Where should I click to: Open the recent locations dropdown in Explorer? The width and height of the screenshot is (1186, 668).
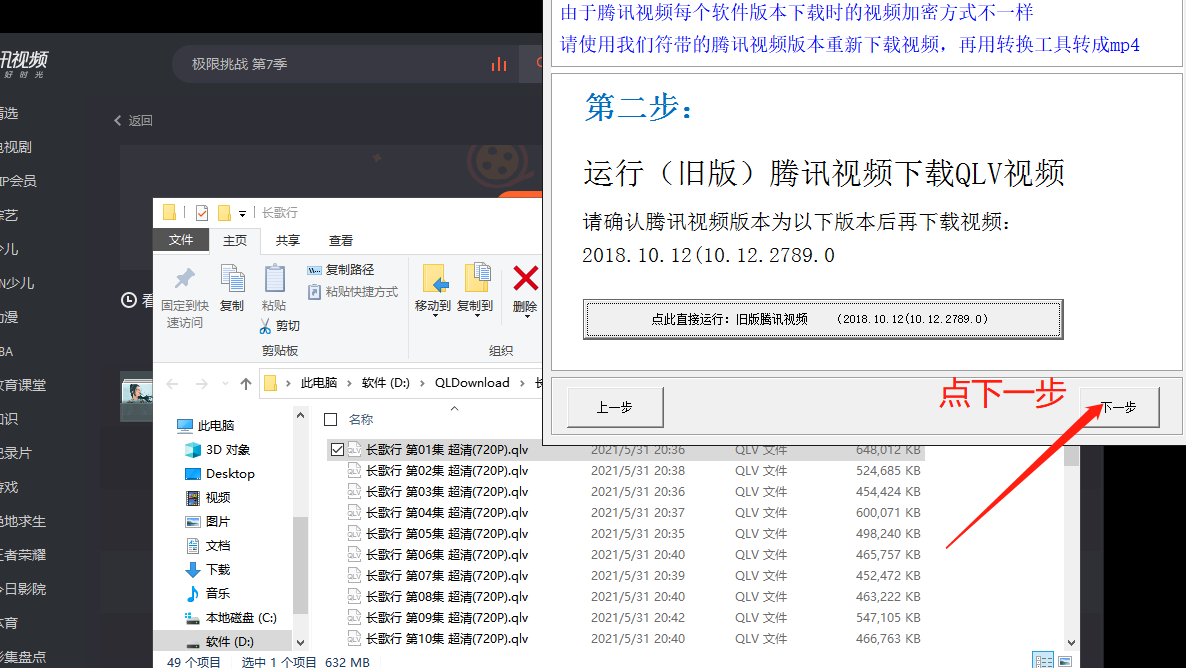click(225, 384)
